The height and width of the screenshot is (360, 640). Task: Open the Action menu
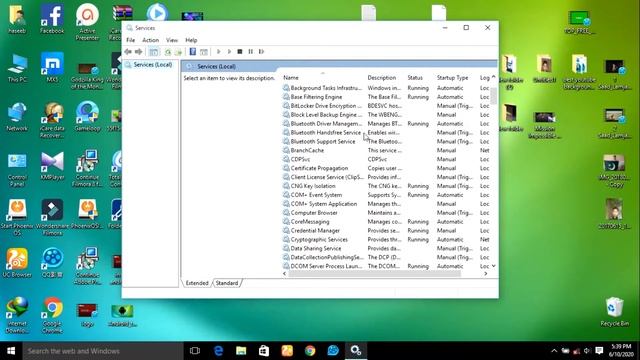point(150,40)
